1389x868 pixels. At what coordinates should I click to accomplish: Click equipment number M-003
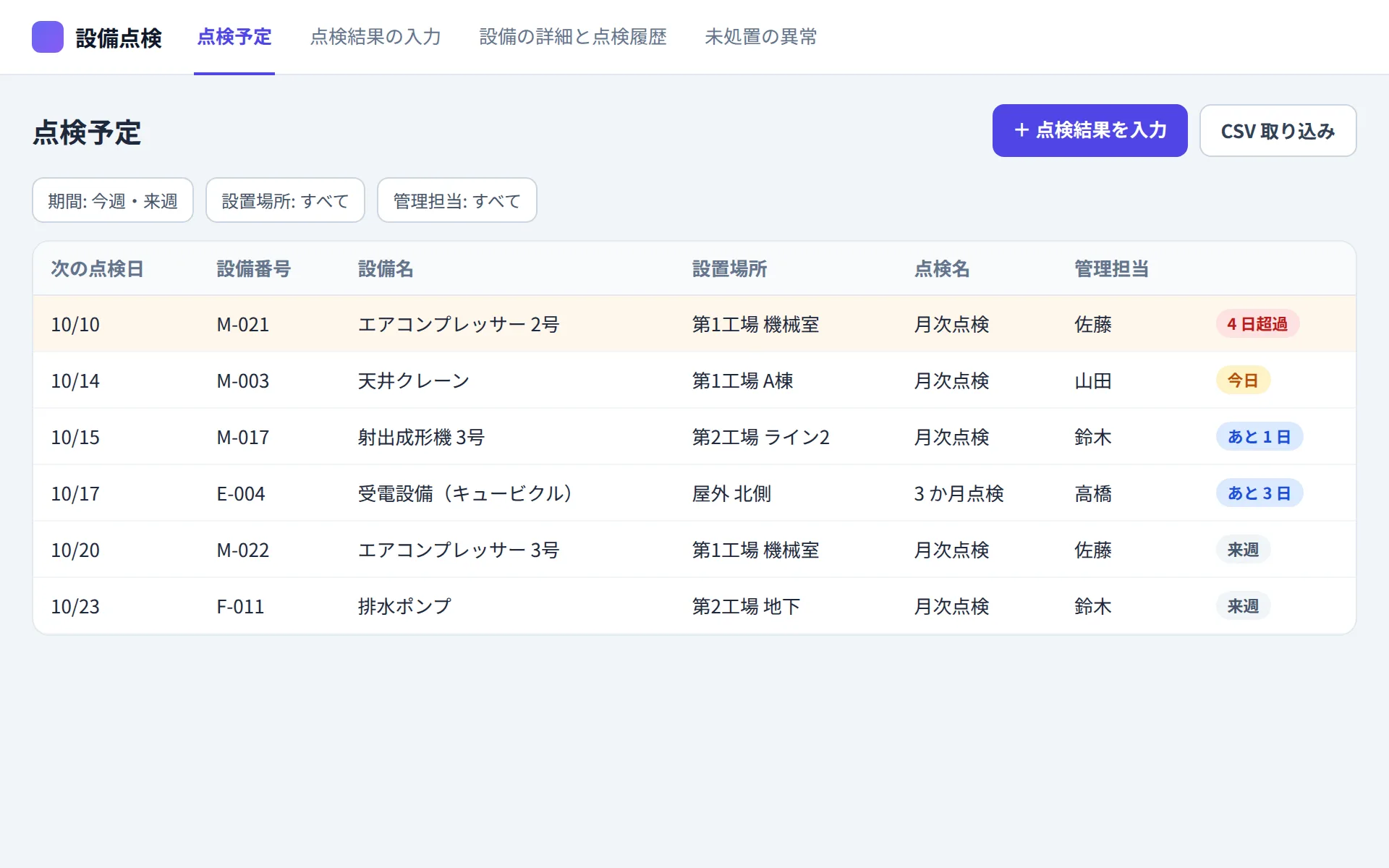tap(243, 380)
